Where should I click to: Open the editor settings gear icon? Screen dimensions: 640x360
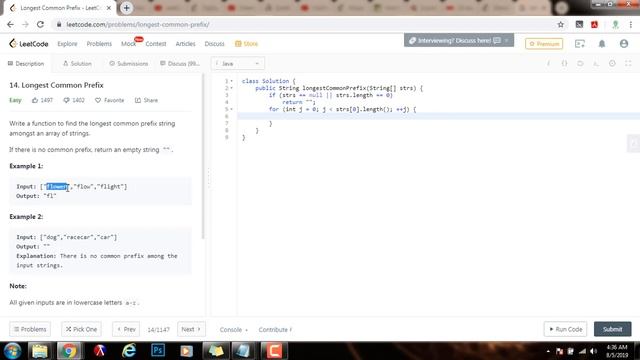pyautogui.click(x=612, y=63)
